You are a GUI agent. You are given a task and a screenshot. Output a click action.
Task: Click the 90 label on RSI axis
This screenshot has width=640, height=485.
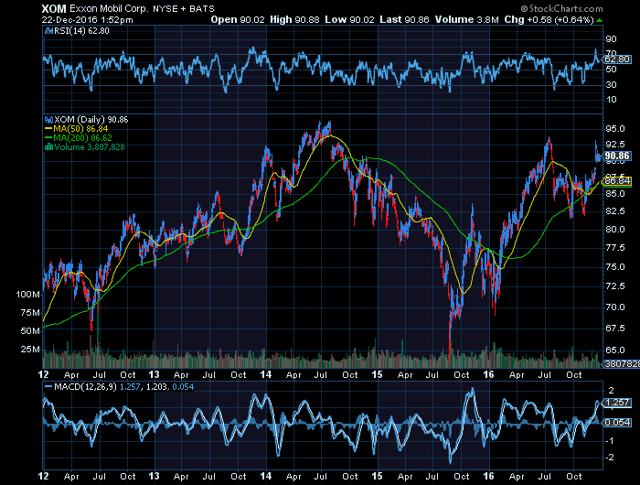611,39
